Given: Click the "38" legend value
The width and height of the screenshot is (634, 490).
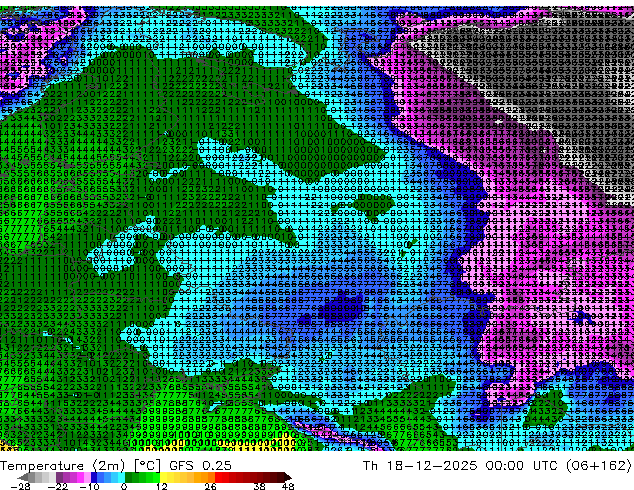Looking at the screenshot, I should coord(260,486).
